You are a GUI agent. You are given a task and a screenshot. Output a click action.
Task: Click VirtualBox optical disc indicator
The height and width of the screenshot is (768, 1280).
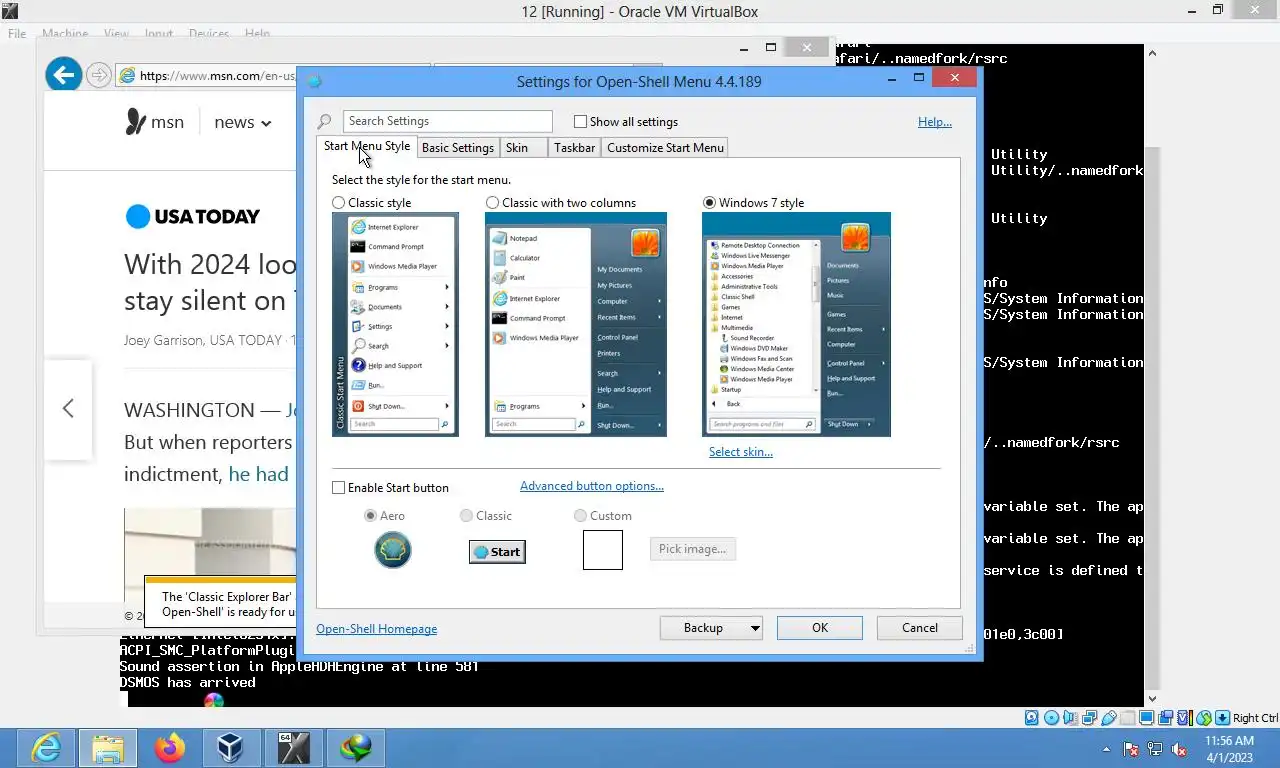click(1051, 718)
